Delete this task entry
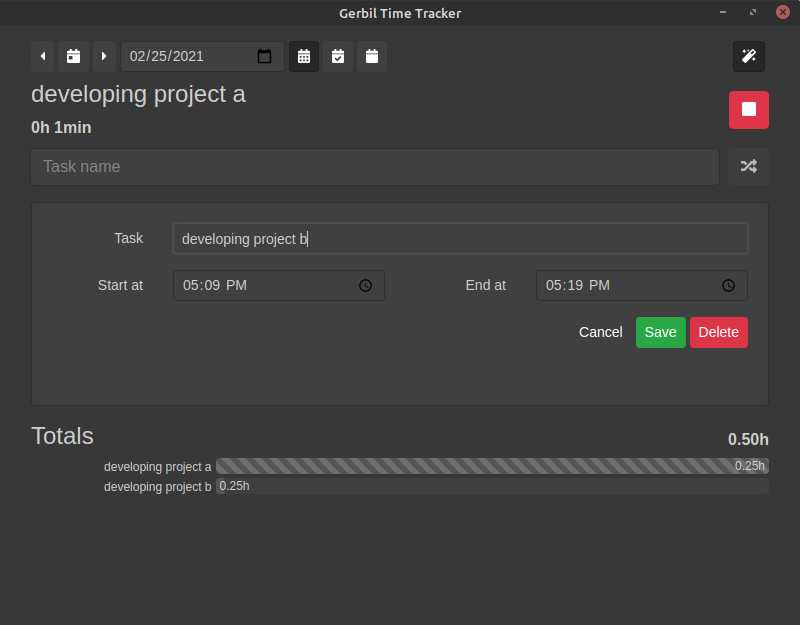The image size is (800, 625). pos(718,333)
